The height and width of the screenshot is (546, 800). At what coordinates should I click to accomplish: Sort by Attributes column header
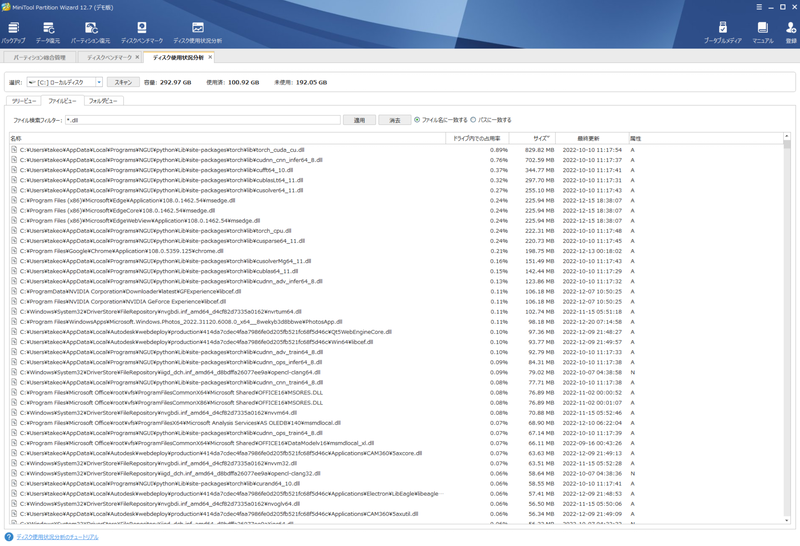click(705, 138)
